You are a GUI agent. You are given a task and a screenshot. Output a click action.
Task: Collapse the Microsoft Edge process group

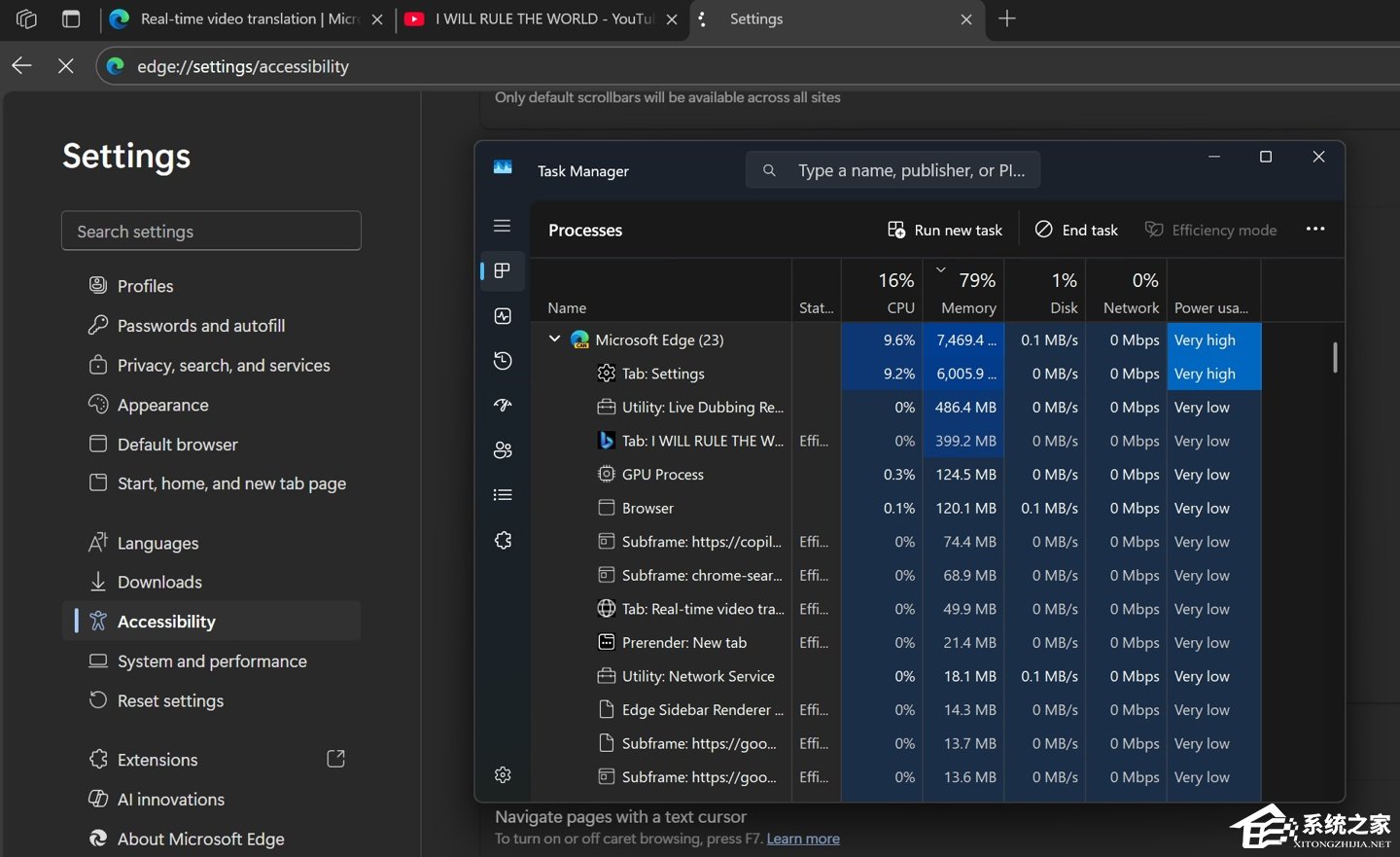pyautogui.click(x=554, y=339)
